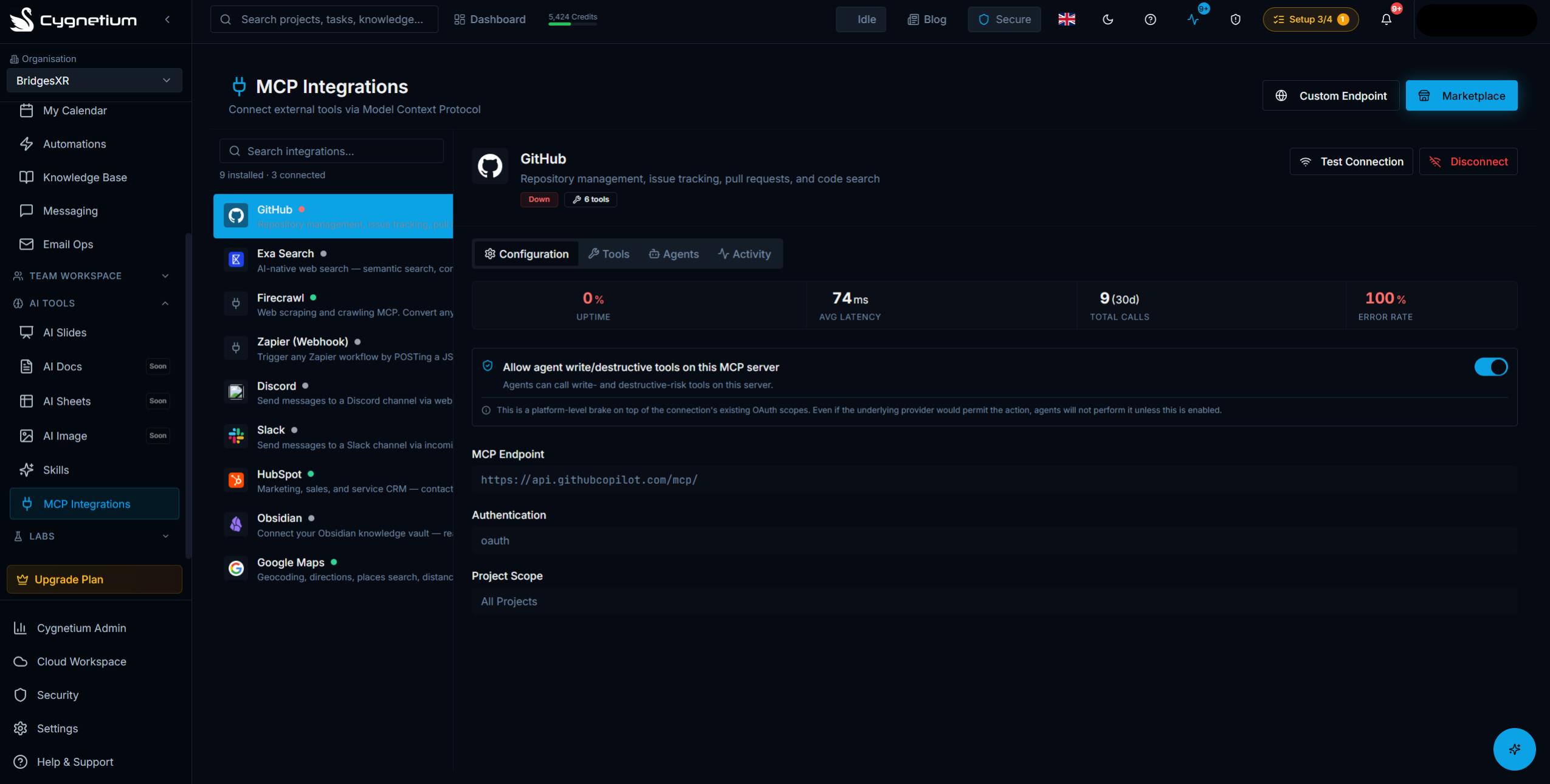Select the Zapier (Webhook) plug icon

(236, 348)
